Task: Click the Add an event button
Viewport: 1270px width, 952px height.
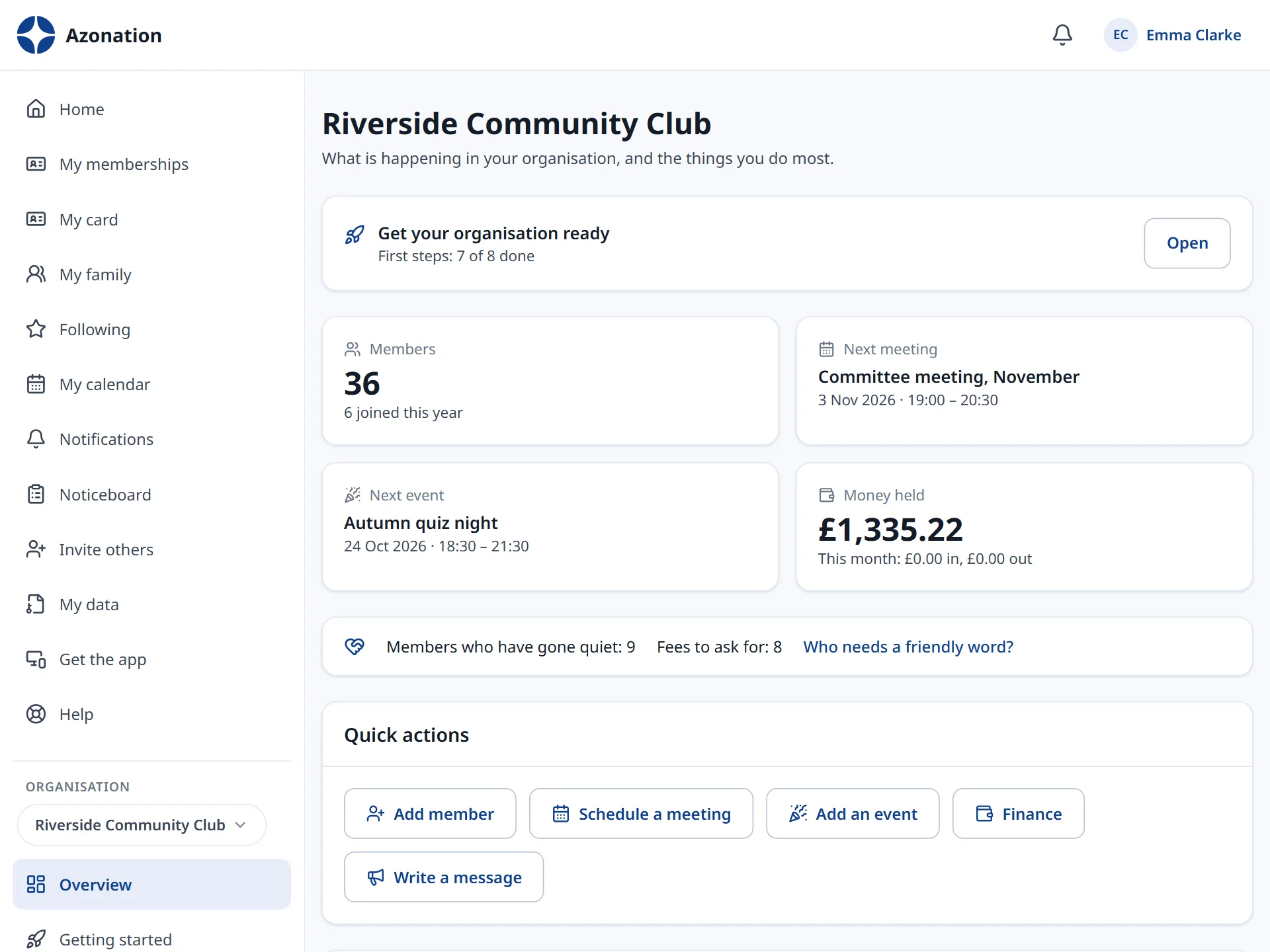Action: click(853, 814)
